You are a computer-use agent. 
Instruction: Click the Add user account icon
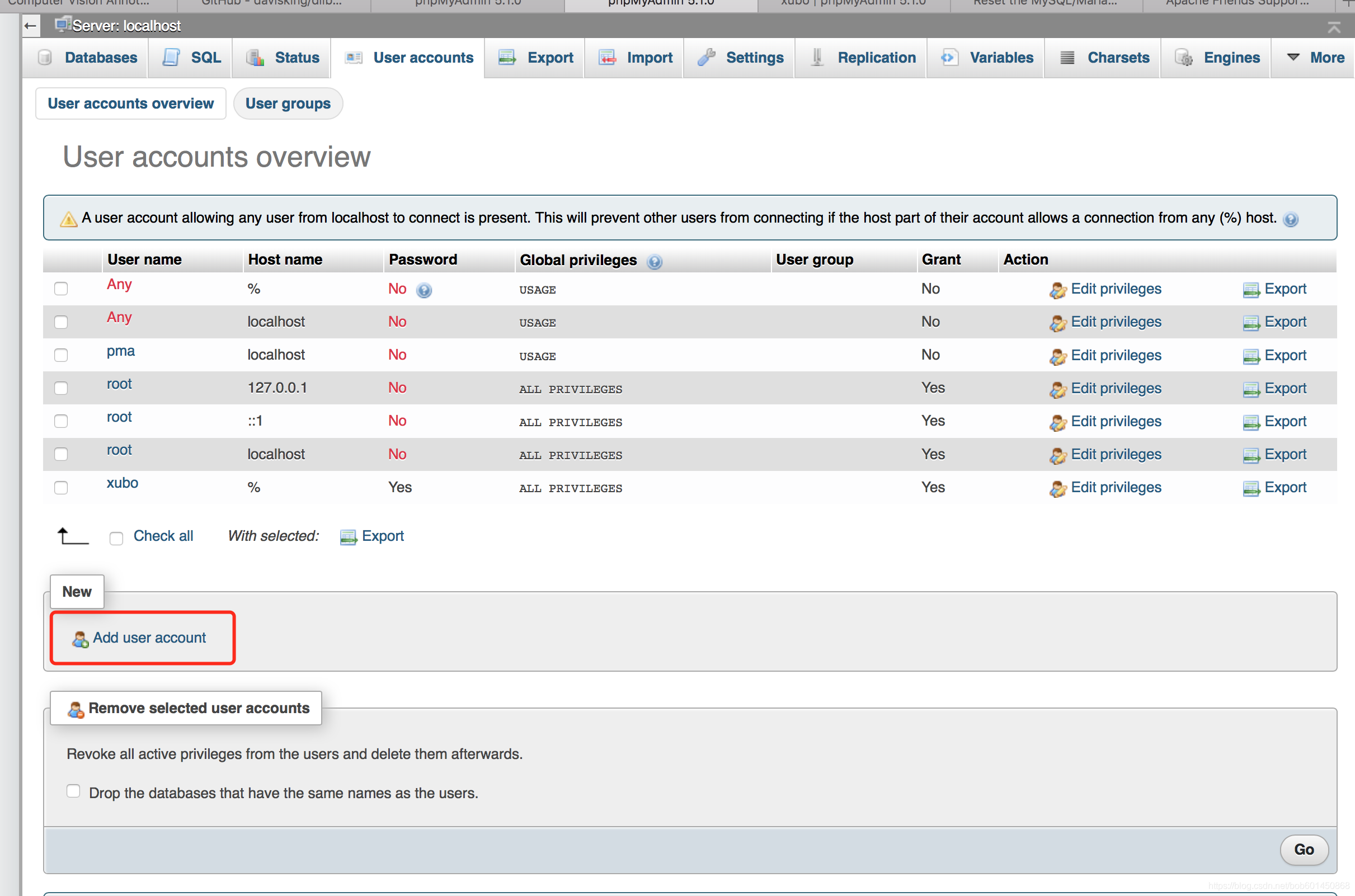click(80, 639)
